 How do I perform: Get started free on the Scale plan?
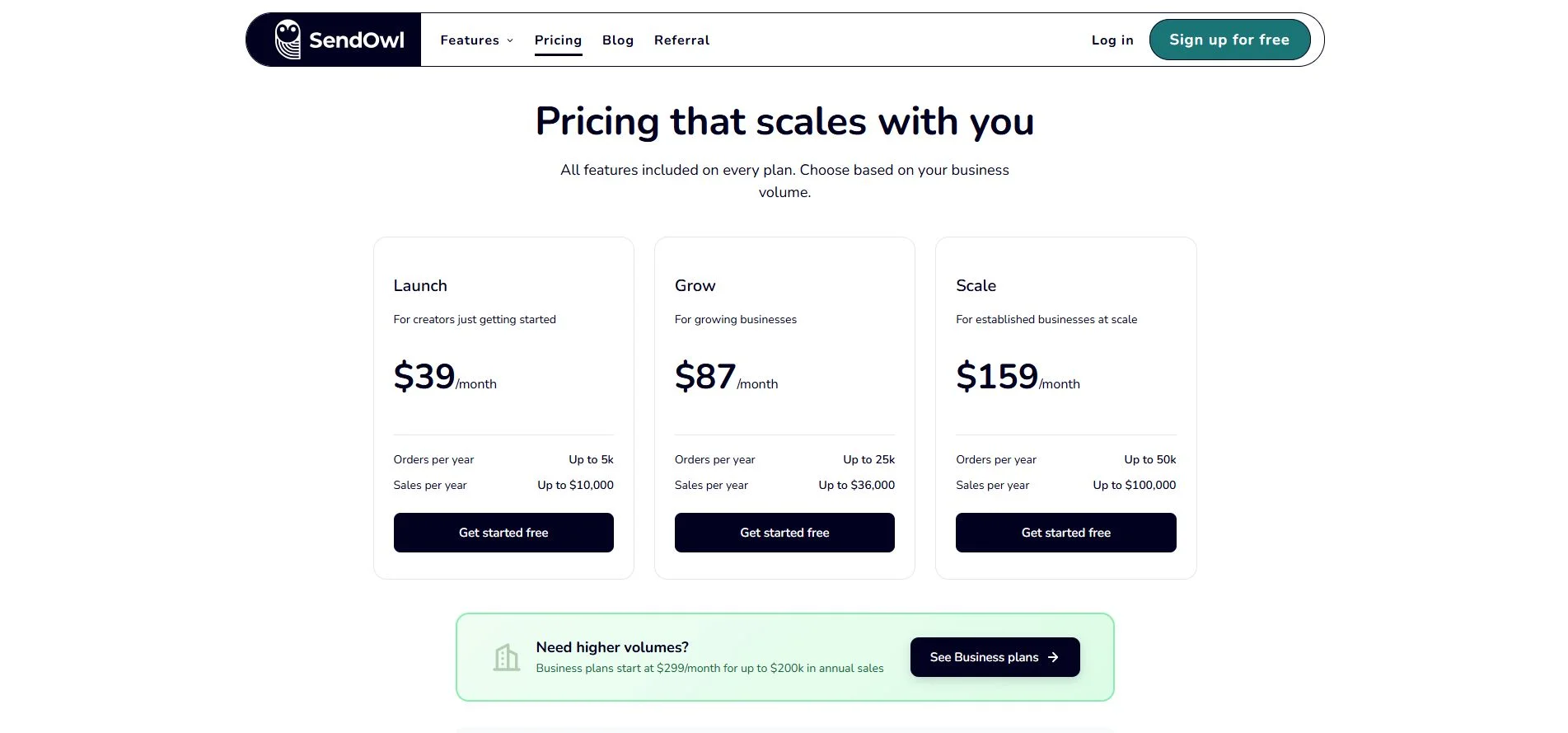coord(1065,533)
